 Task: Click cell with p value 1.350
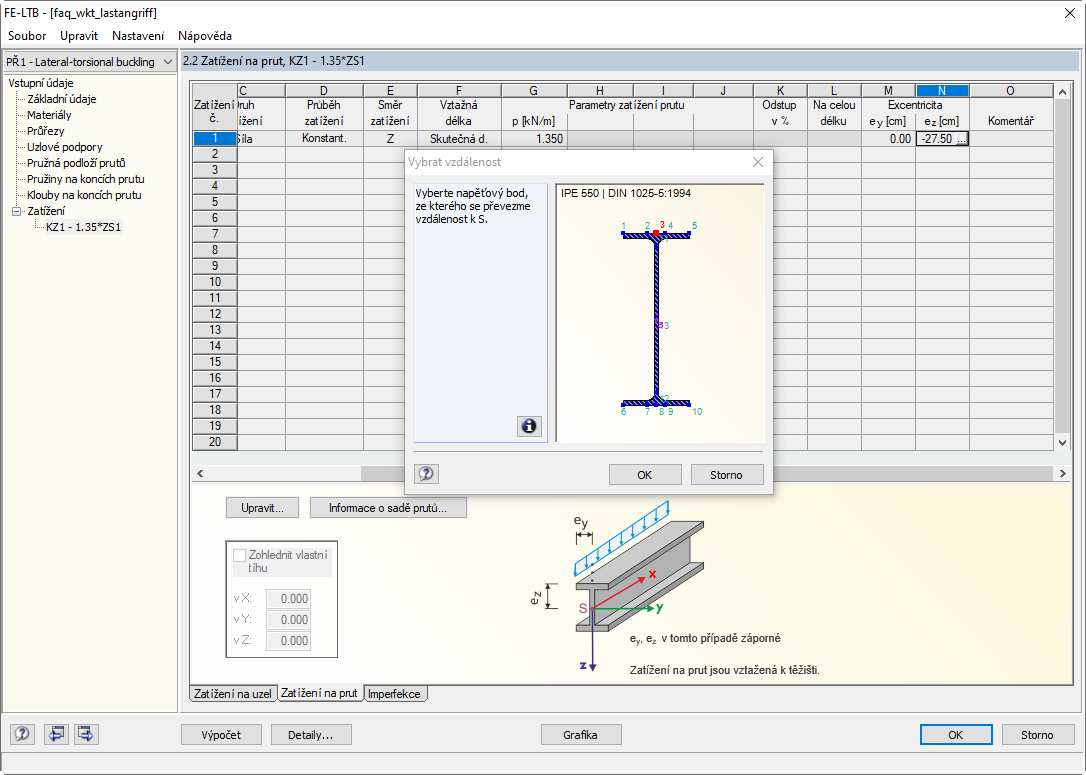pyautogui.click(x=534, y=139)
